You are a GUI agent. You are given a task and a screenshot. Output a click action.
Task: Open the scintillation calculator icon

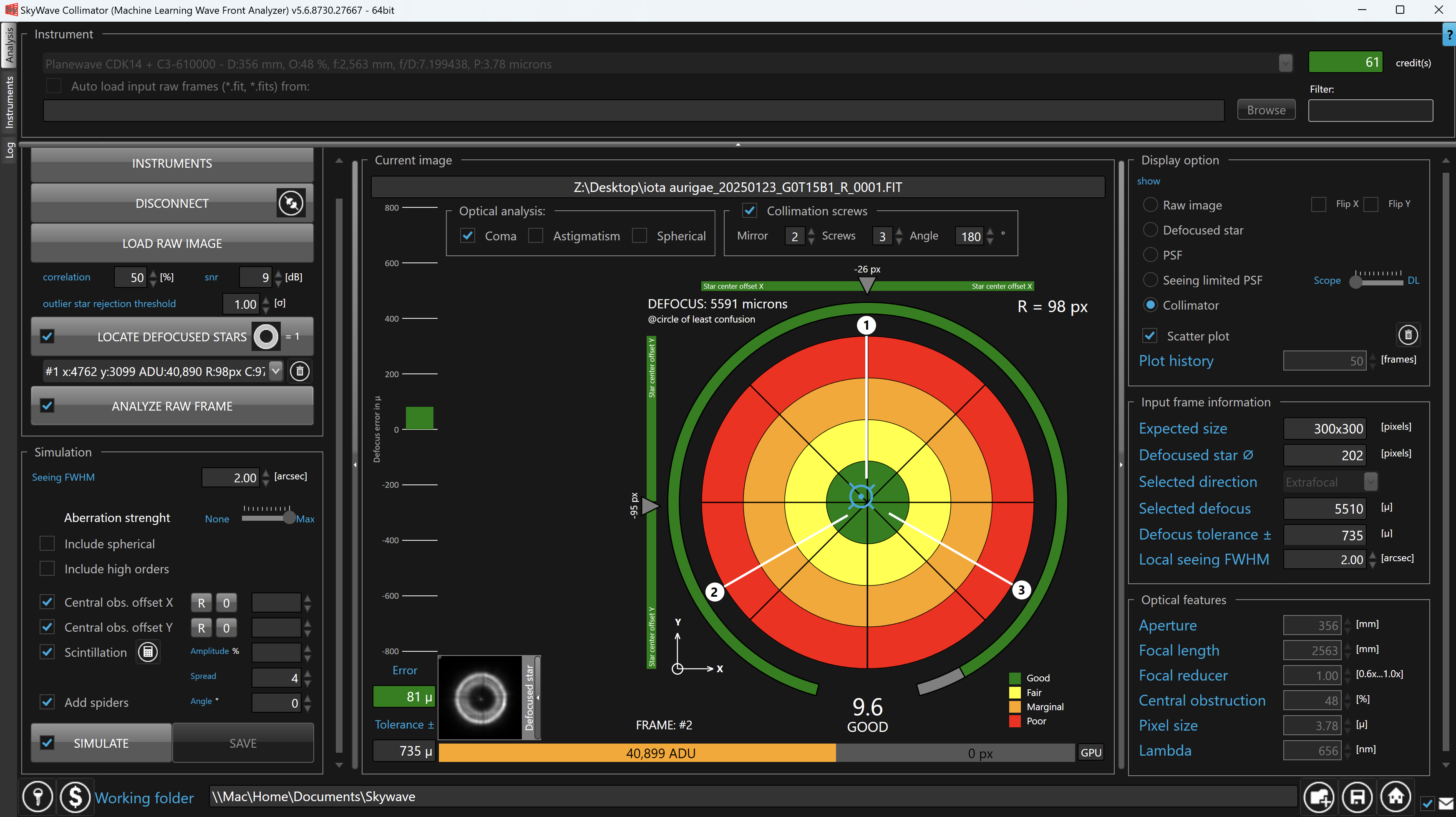point(148,652)
